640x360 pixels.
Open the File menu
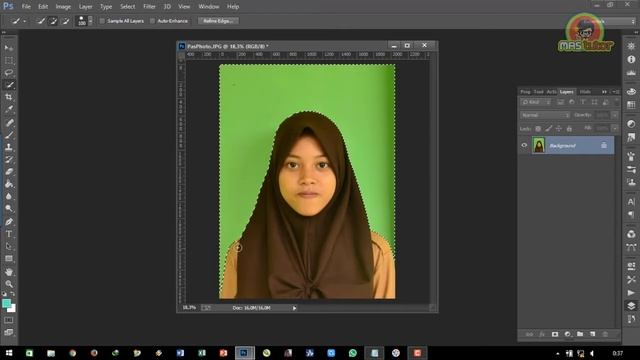tap(26, 7)
